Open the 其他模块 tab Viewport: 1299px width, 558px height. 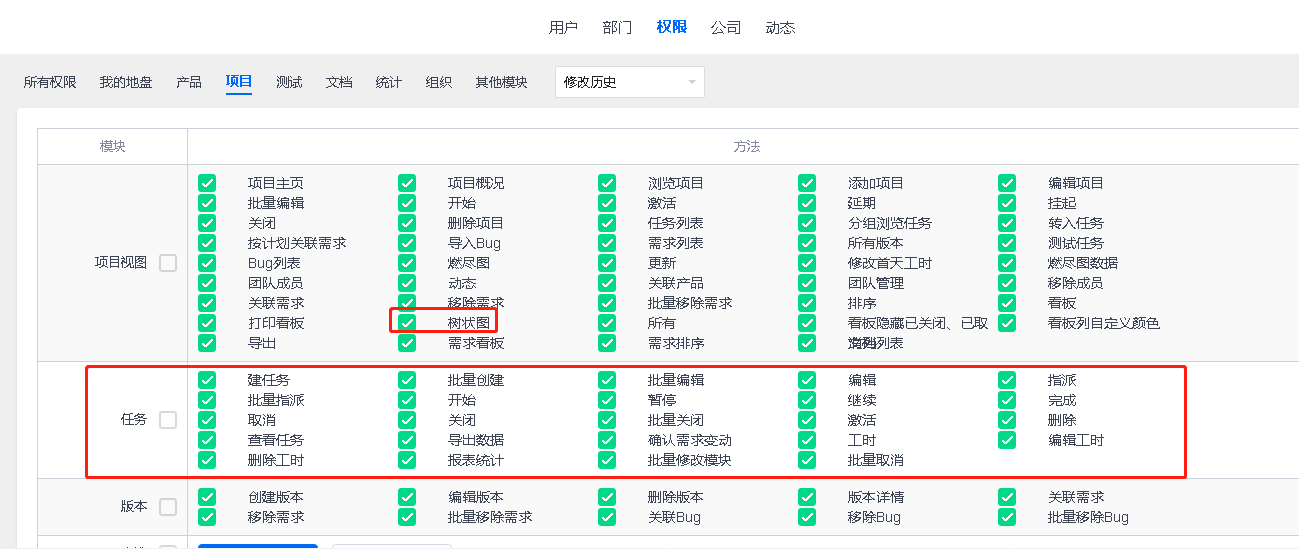(501, 82)
